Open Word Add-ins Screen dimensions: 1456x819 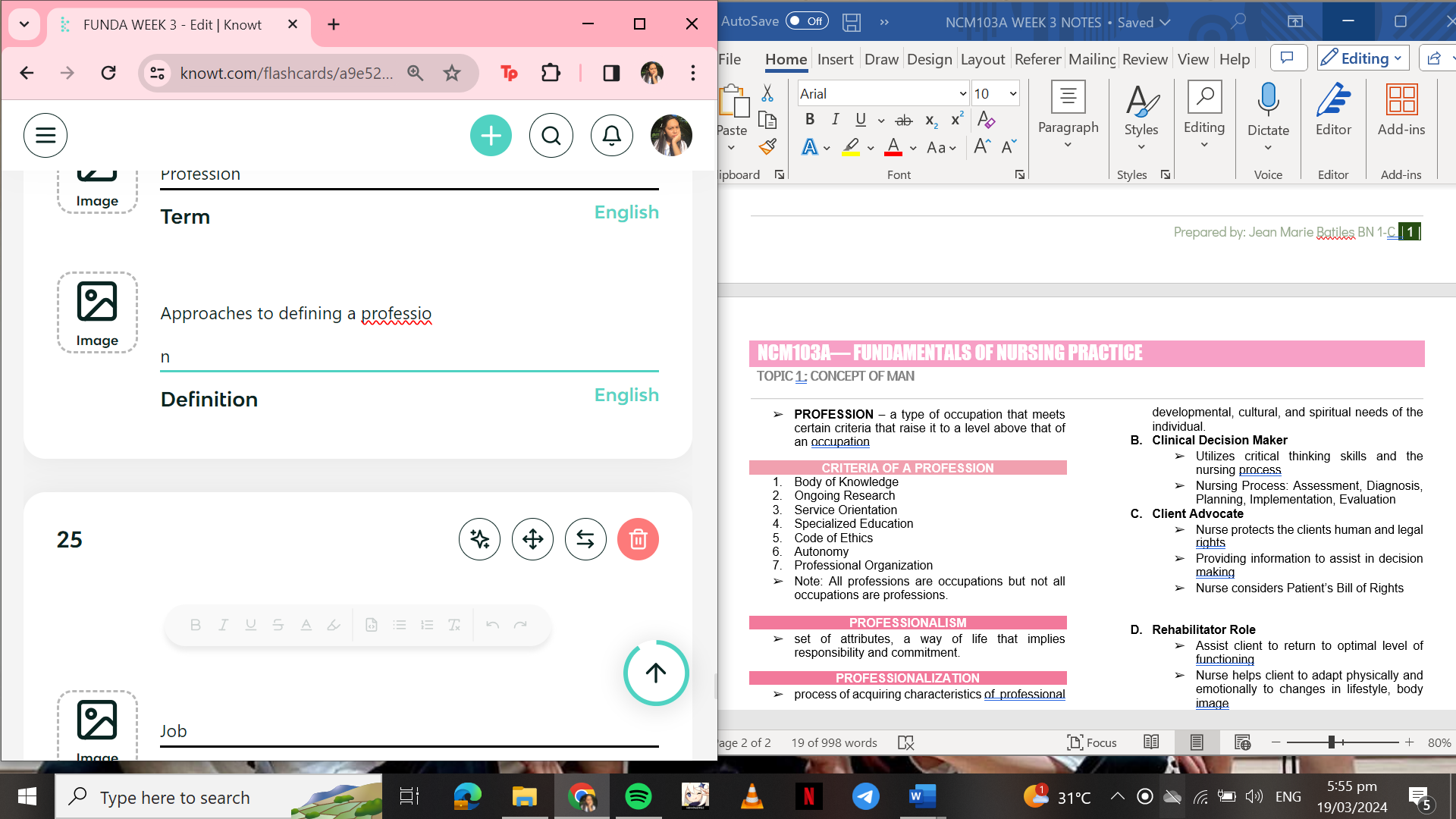point(1401,111)
